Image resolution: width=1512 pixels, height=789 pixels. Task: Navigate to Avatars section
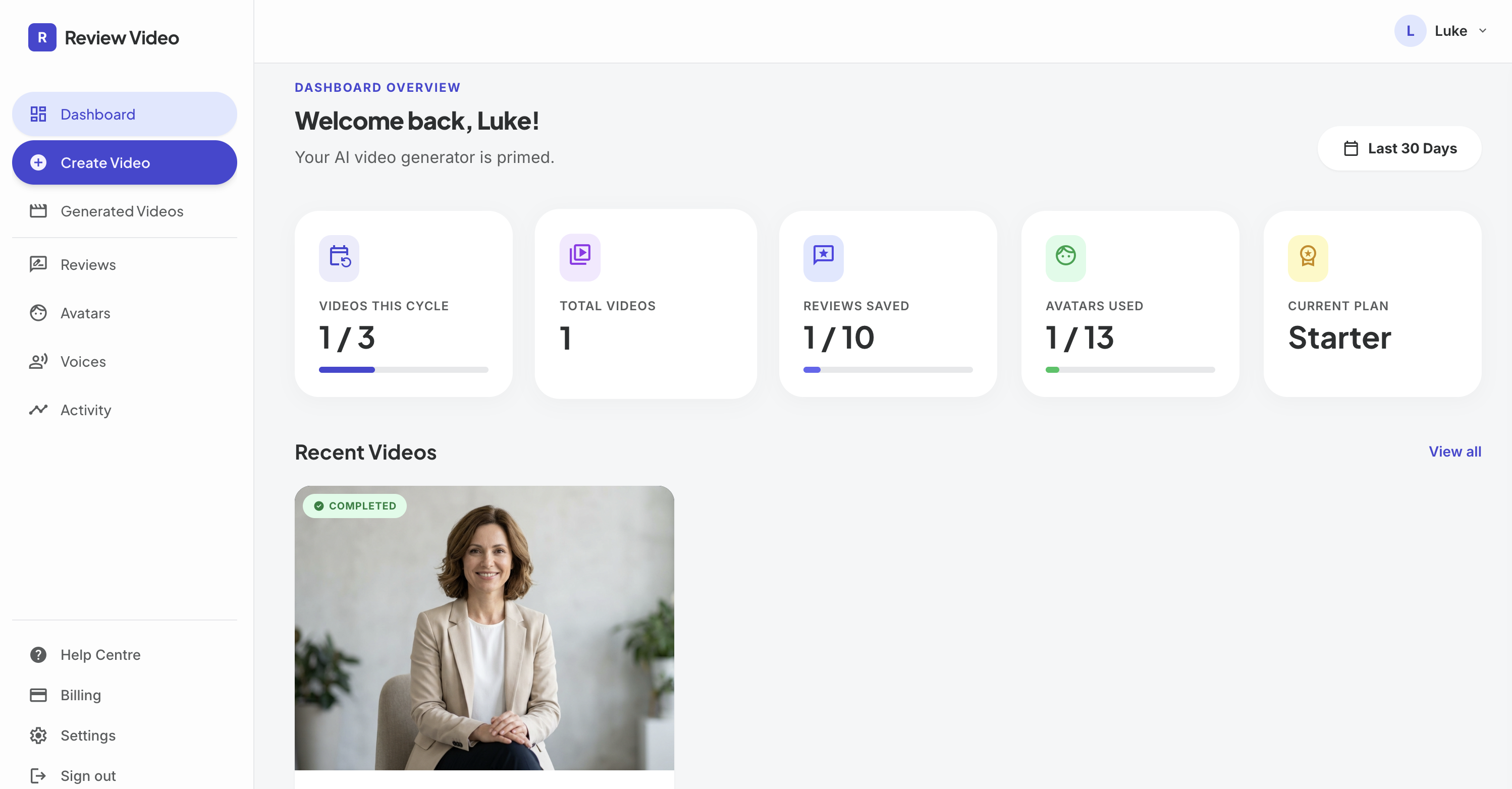[125, 313]
